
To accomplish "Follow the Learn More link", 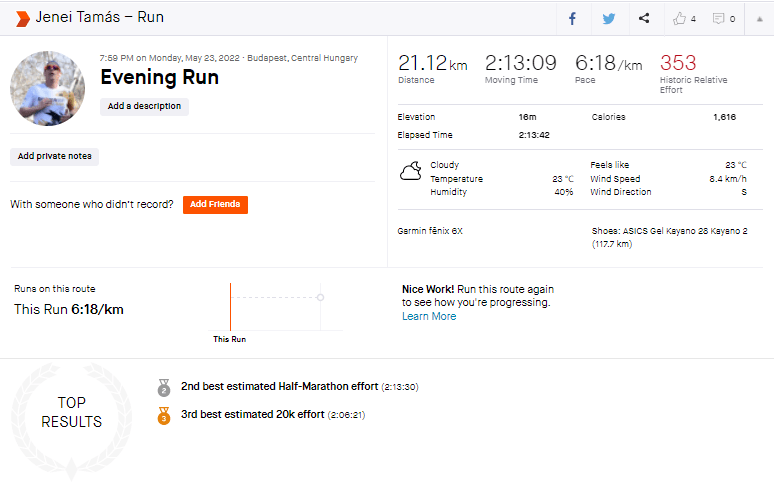I will (x=429, y=316).
